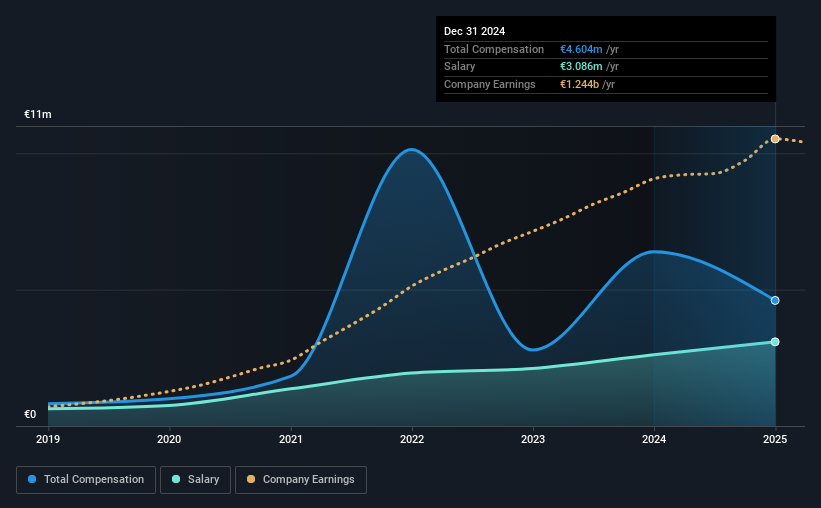Toggle the Company Earnings legend button

pos(301,480)
